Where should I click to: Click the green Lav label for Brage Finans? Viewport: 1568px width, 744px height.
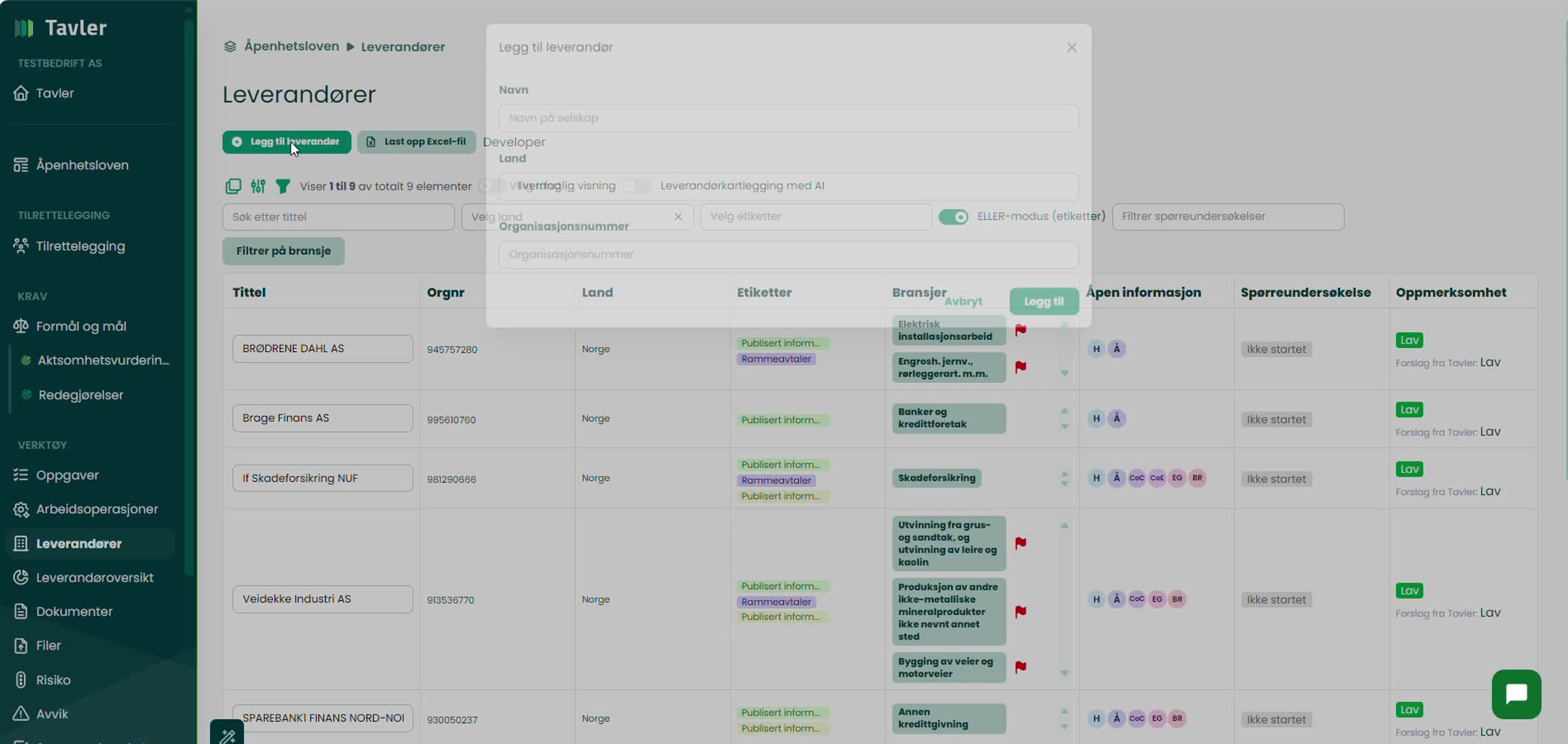pos(1409,410)
